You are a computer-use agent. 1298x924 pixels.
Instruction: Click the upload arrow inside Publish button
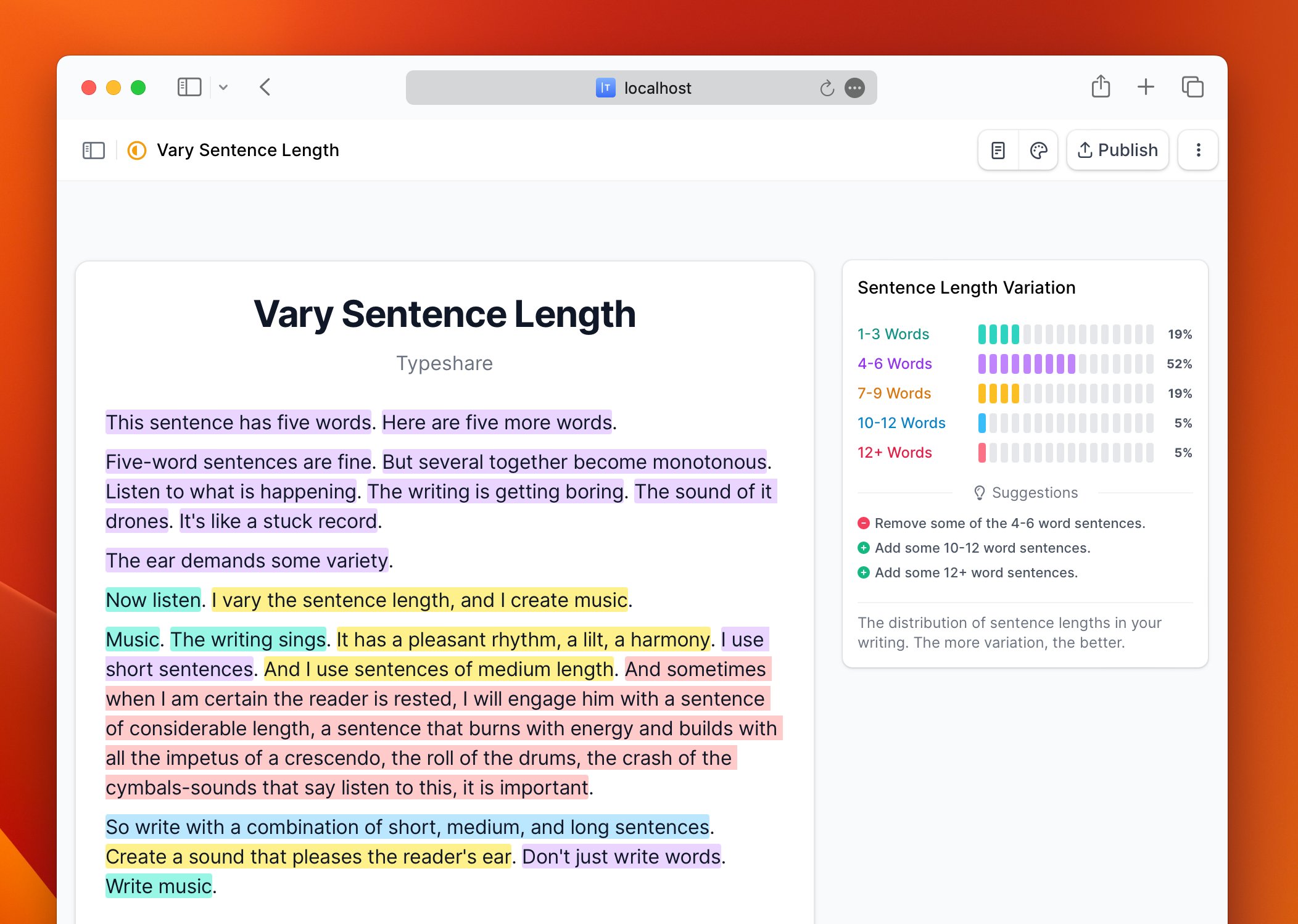click(x=1086, y=150)
